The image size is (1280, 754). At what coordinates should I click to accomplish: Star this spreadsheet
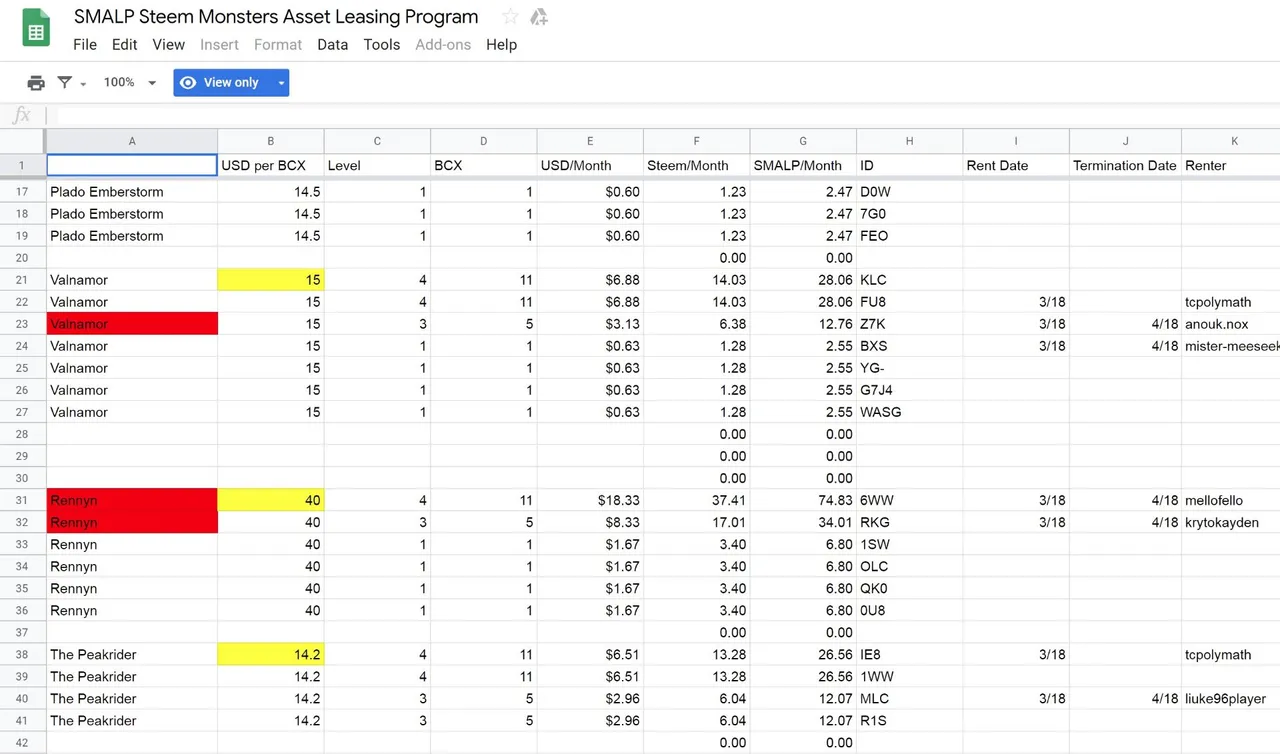(x=510, y=17)
